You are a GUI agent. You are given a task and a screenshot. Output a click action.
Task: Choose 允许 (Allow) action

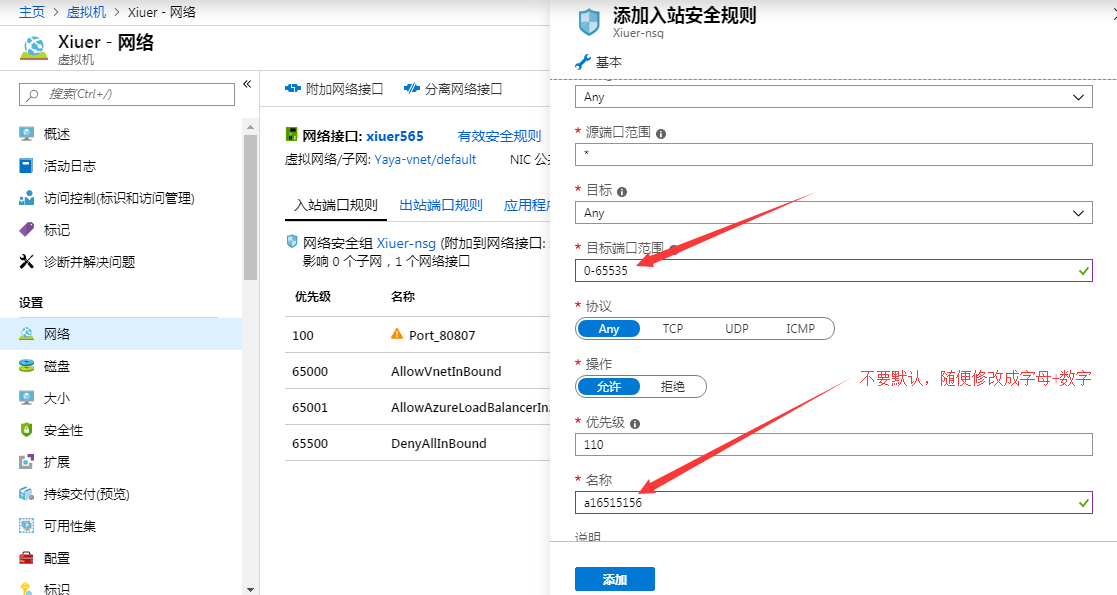tap(608, 386)
